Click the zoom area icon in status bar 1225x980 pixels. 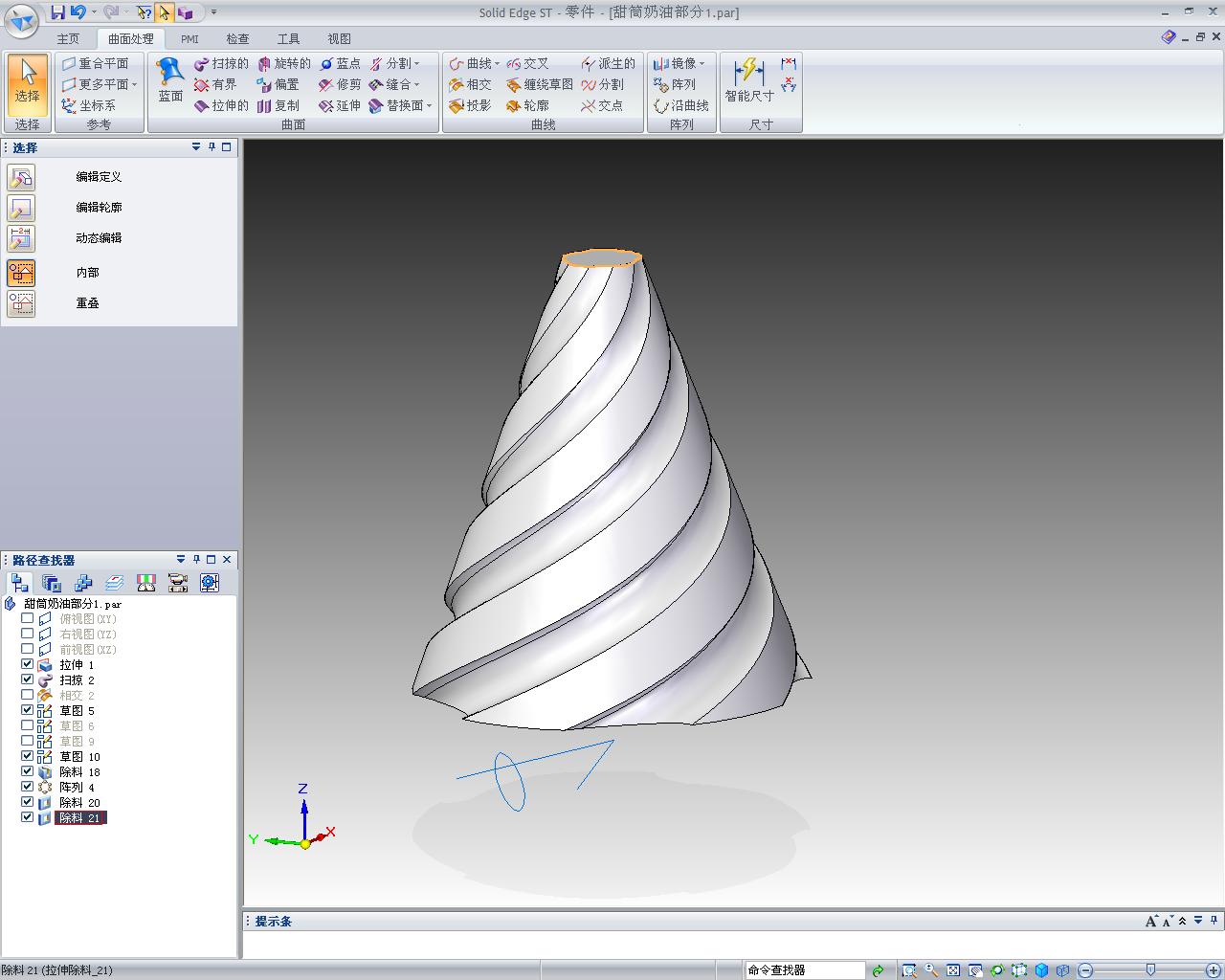(x=909, y=970)
